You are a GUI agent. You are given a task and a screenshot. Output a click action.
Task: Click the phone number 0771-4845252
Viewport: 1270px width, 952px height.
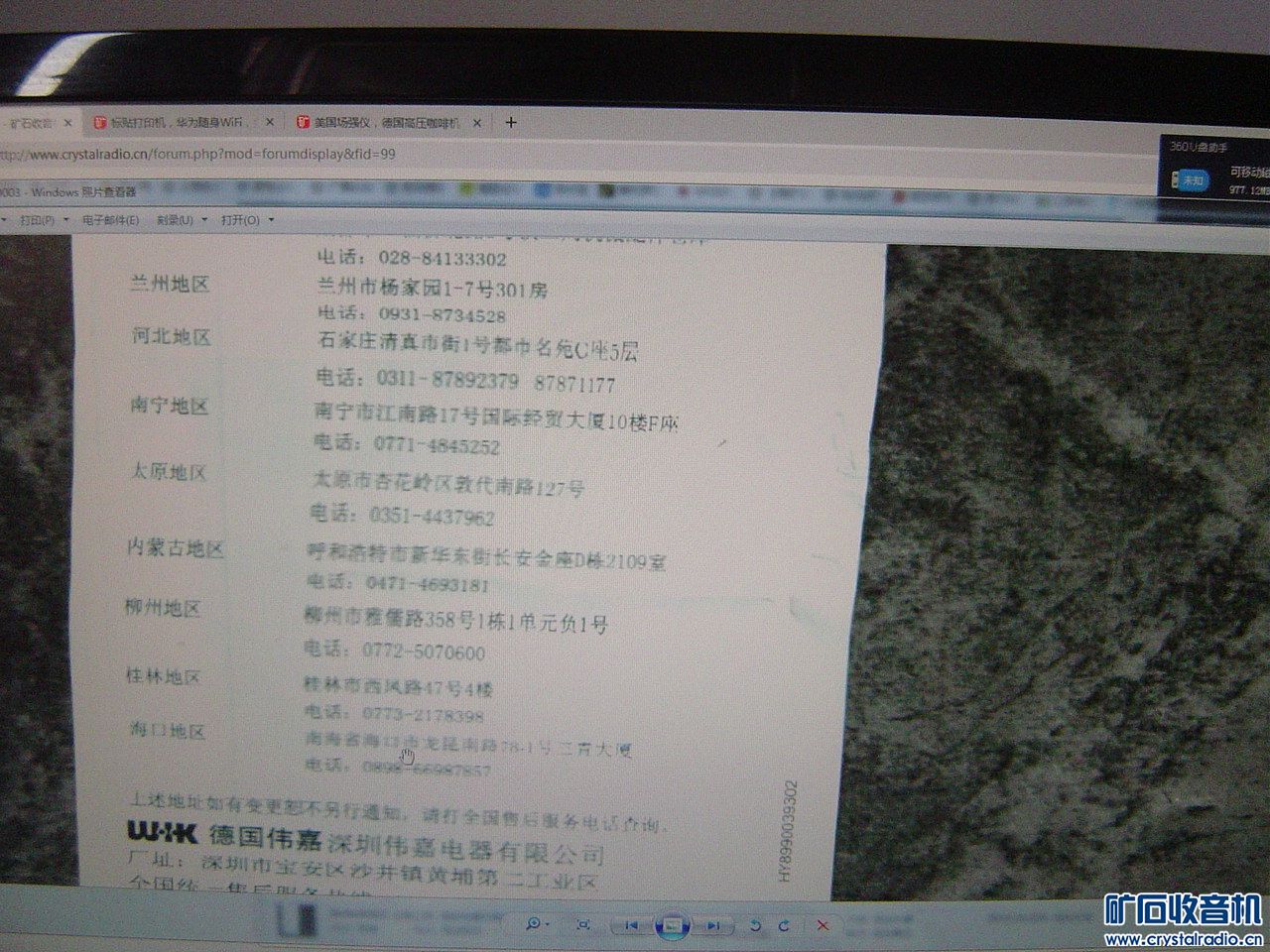437,445
